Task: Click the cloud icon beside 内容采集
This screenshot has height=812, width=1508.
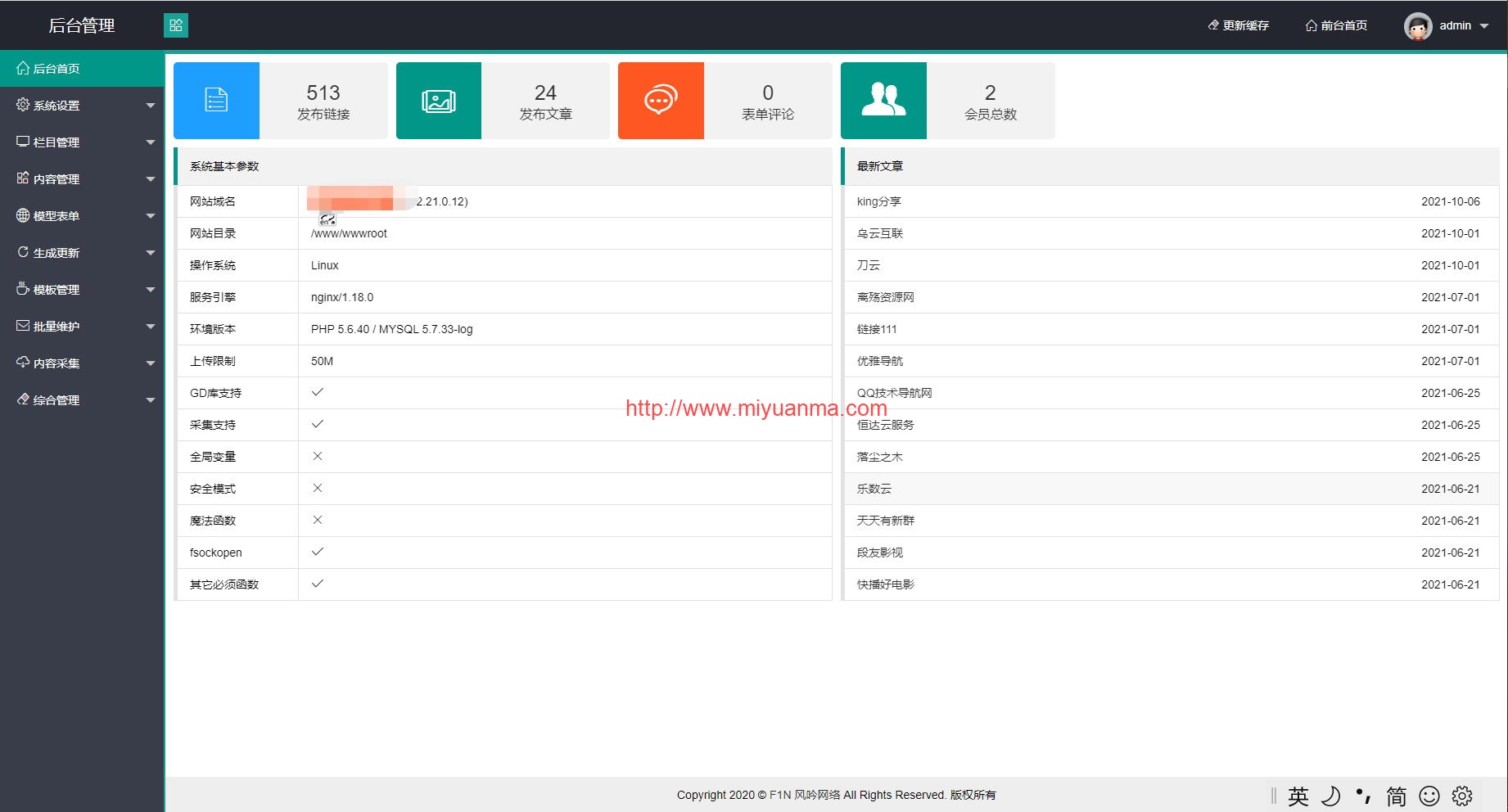Action: pos(23,363)
